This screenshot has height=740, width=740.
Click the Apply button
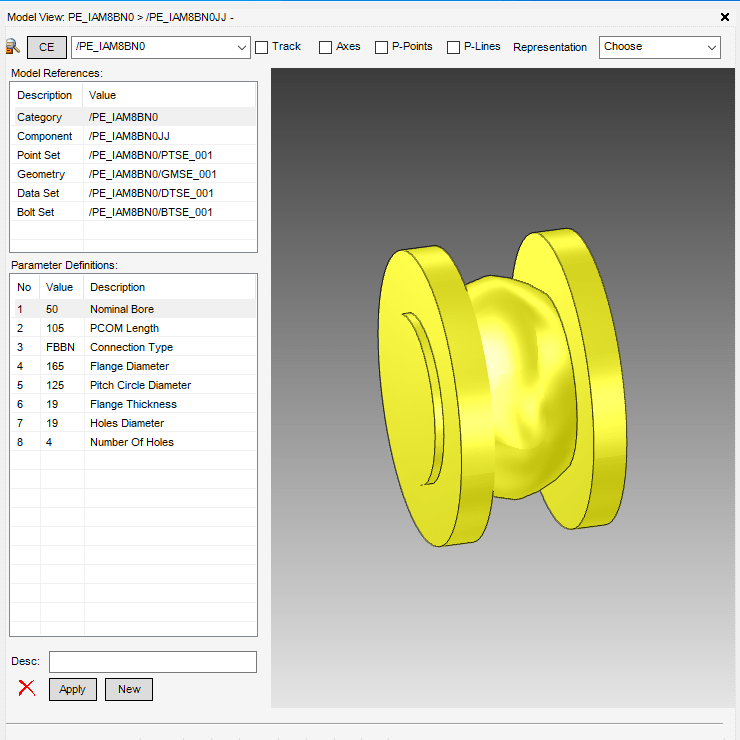coord(73,689)
